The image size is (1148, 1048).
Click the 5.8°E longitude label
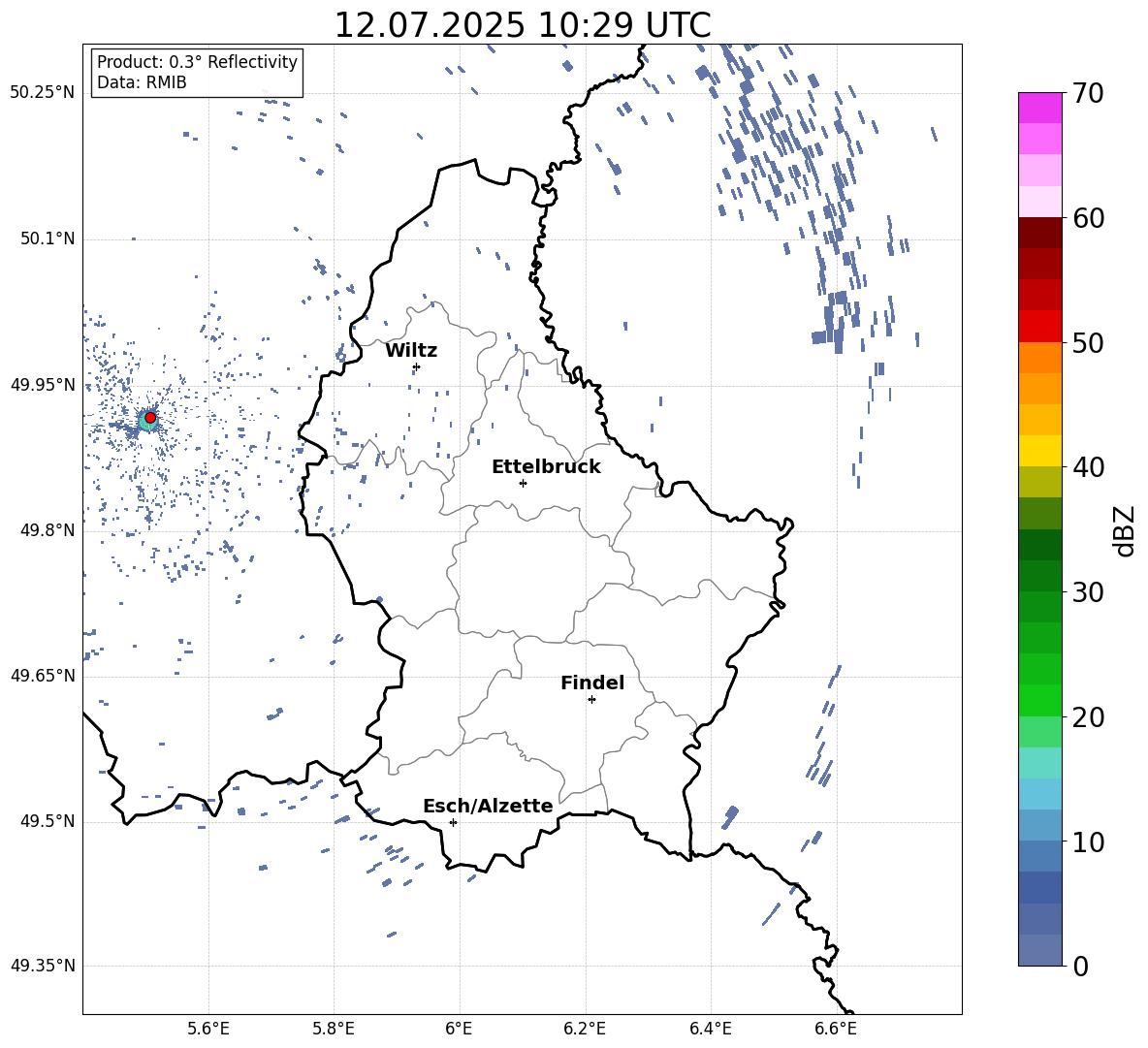pyautogui.click(x=334, y=1029)
